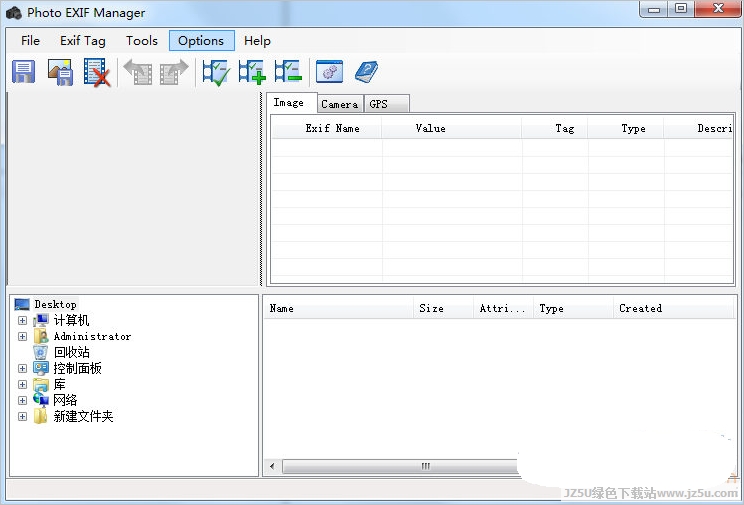Viewport: 744px width, 505px height.
Task: Click the file list scroll left arrow
Action: (x=272, y=466)
